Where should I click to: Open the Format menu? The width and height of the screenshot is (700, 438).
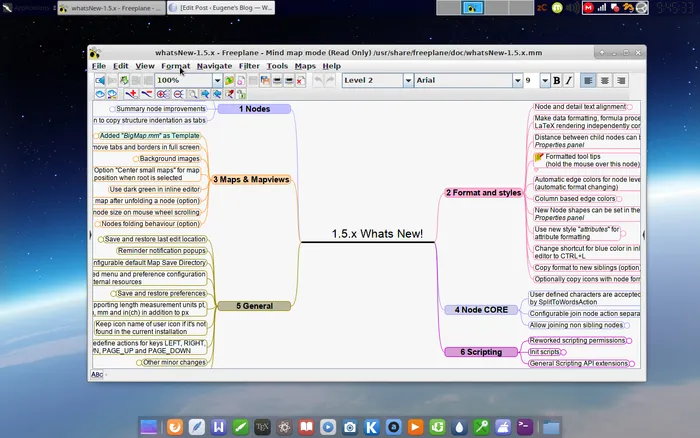click(x=175, y=66)
